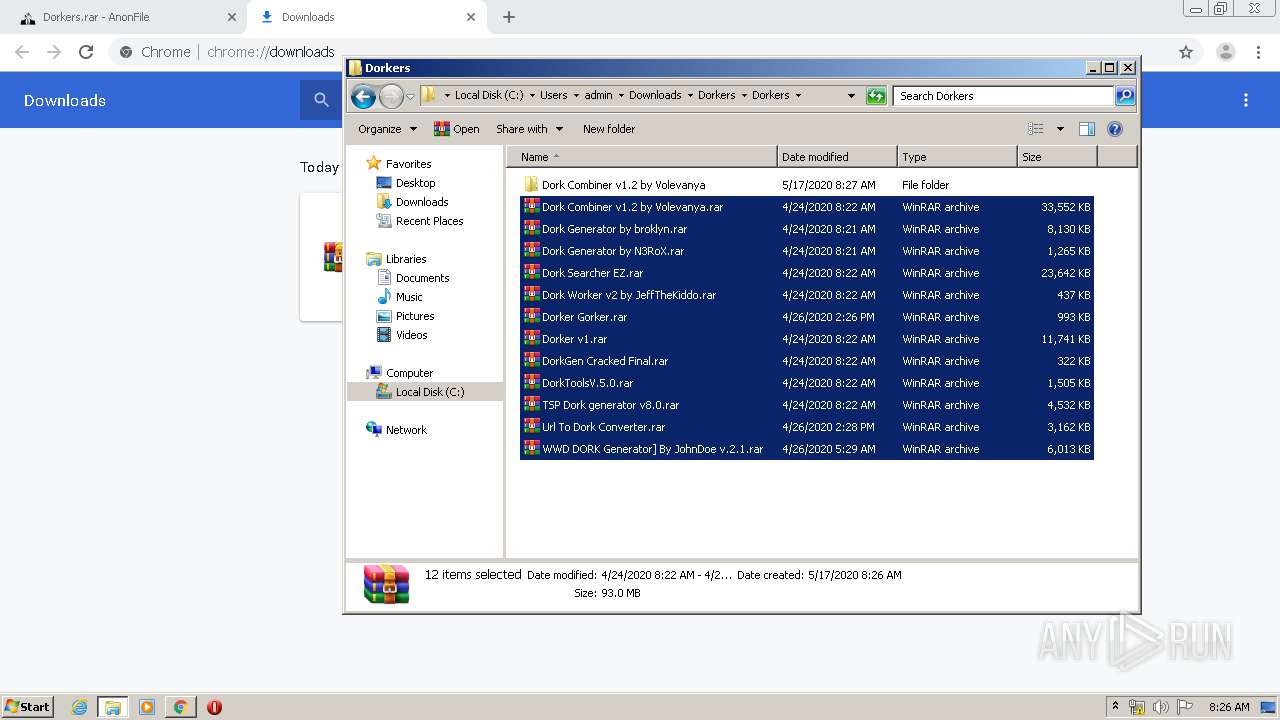Select DorkToolsV.5.0.rar

pyautogui.click(x=807, y=383)
